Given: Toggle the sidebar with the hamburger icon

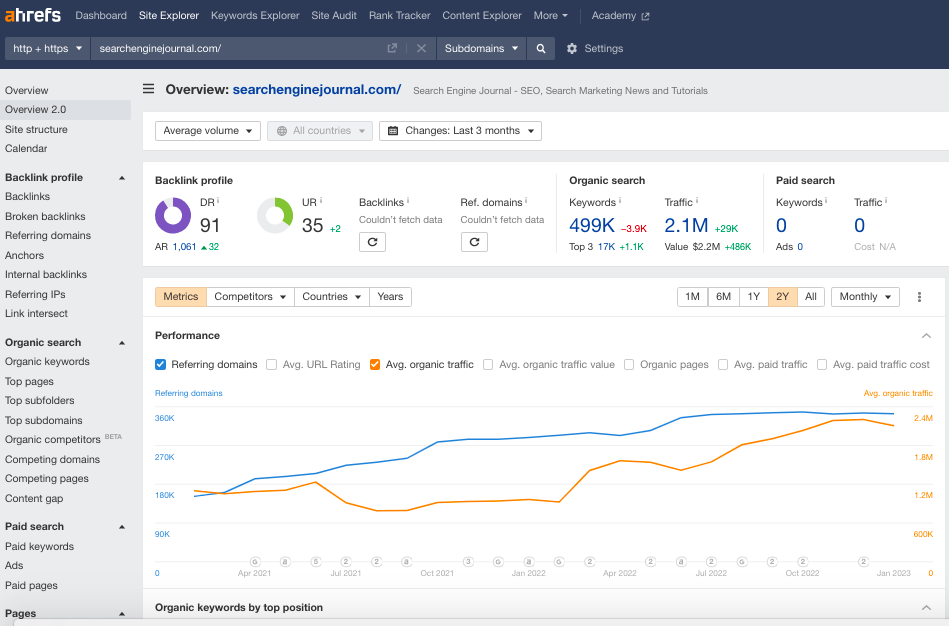Looking at the screenshot, I should (x=148, y=88).
